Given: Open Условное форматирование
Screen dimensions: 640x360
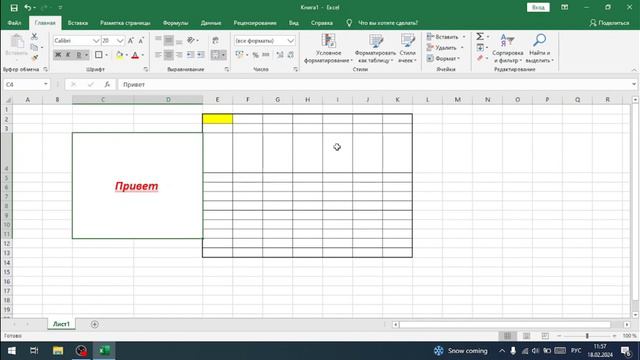Looking at the screenshot, I should tap(329, 48).
